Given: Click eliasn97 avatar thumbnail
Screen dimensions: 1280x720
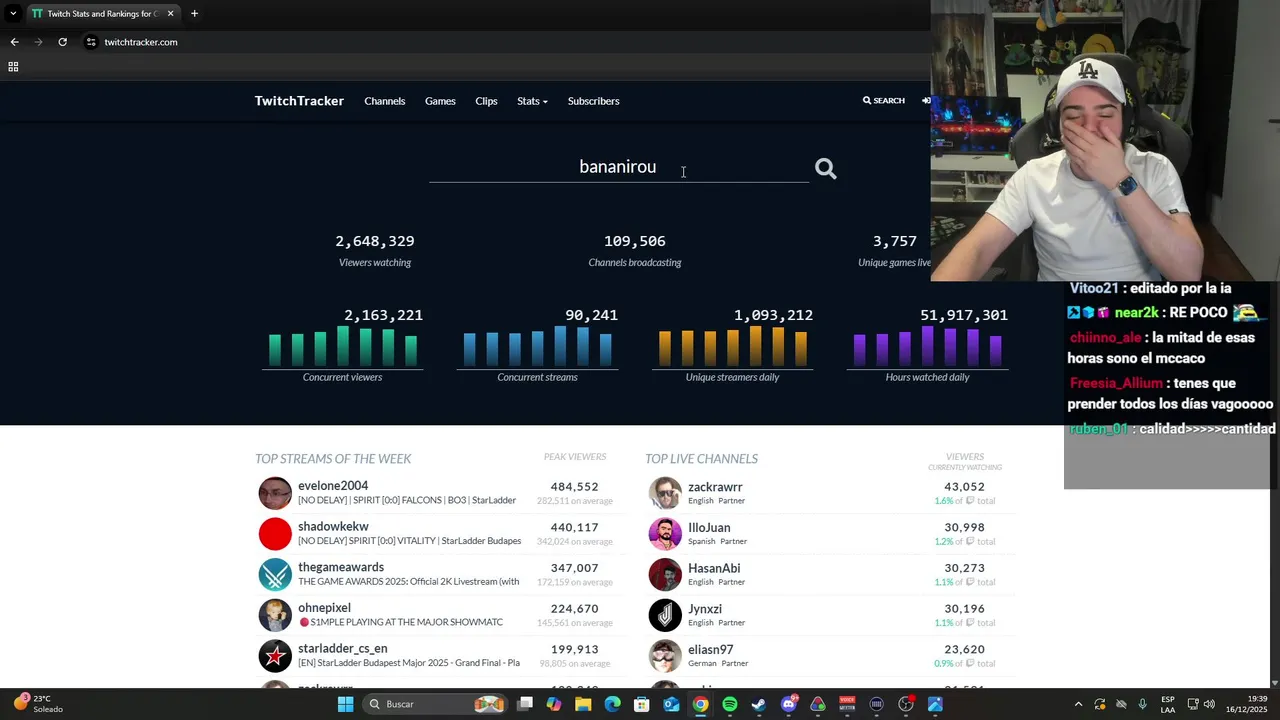Looking at the screenshot, I should click(x=665, y=656).
